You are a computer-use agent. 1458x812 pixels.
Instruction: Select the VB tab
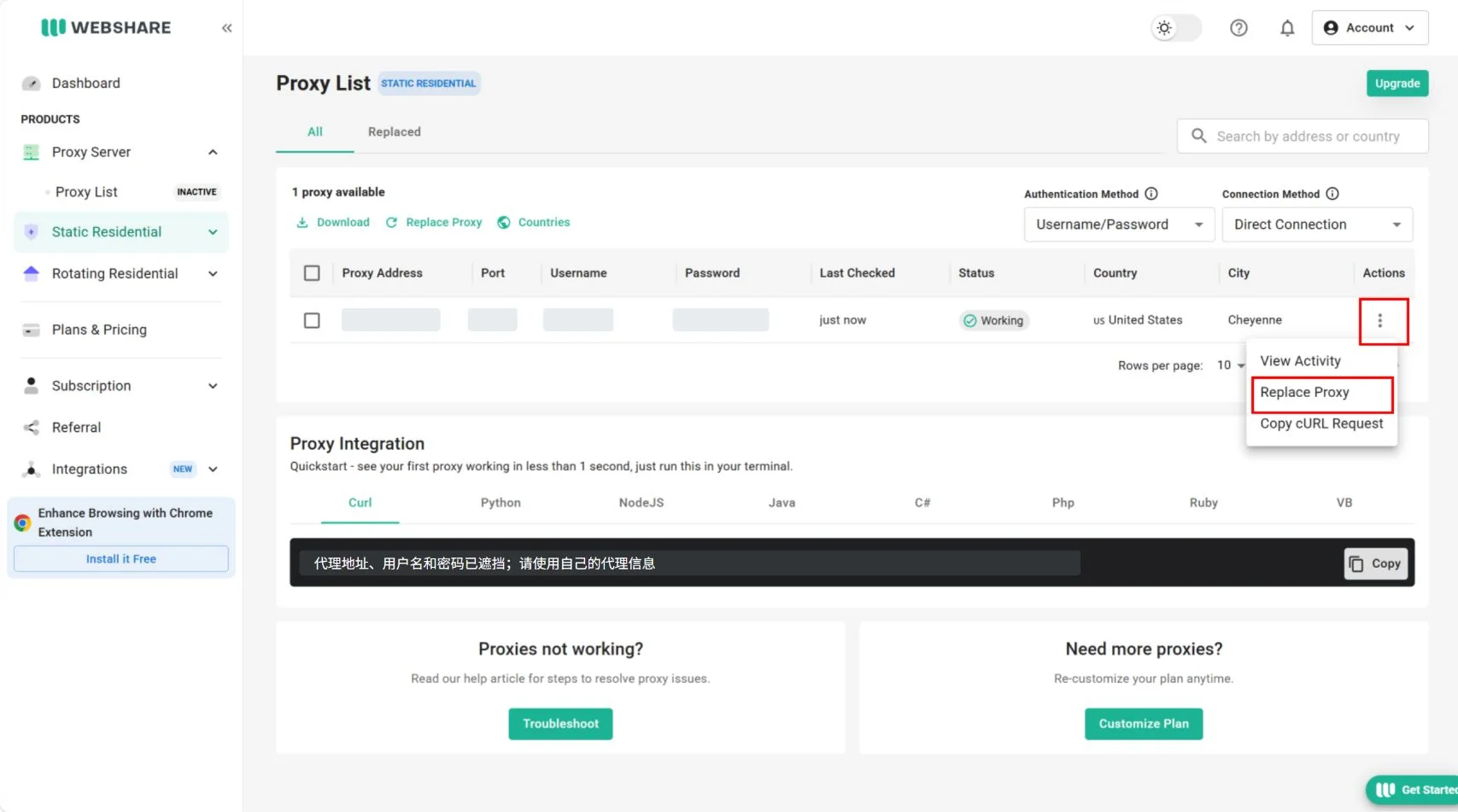coord(1344,503)
